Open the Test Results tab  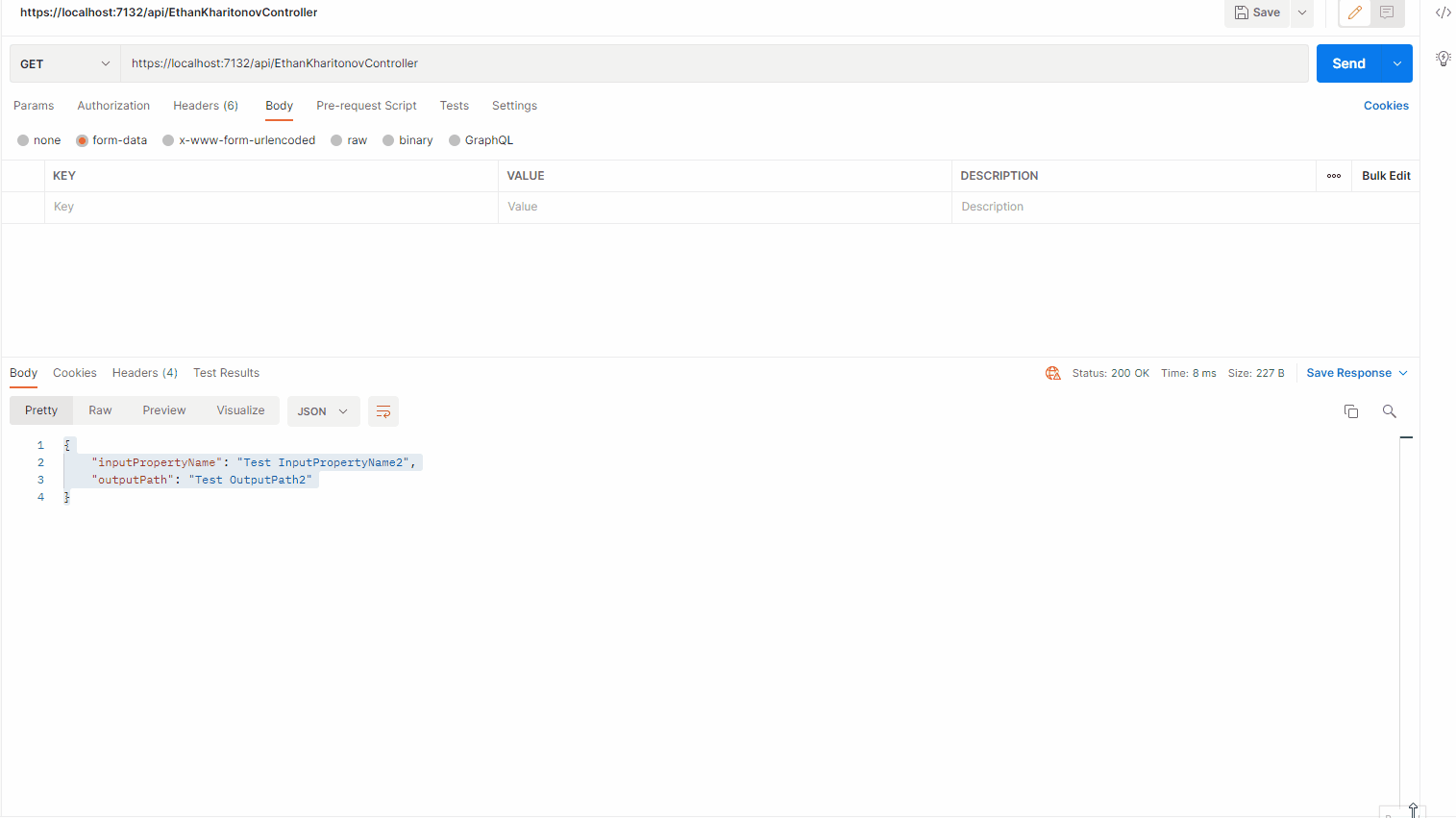[x=226, y=373]
